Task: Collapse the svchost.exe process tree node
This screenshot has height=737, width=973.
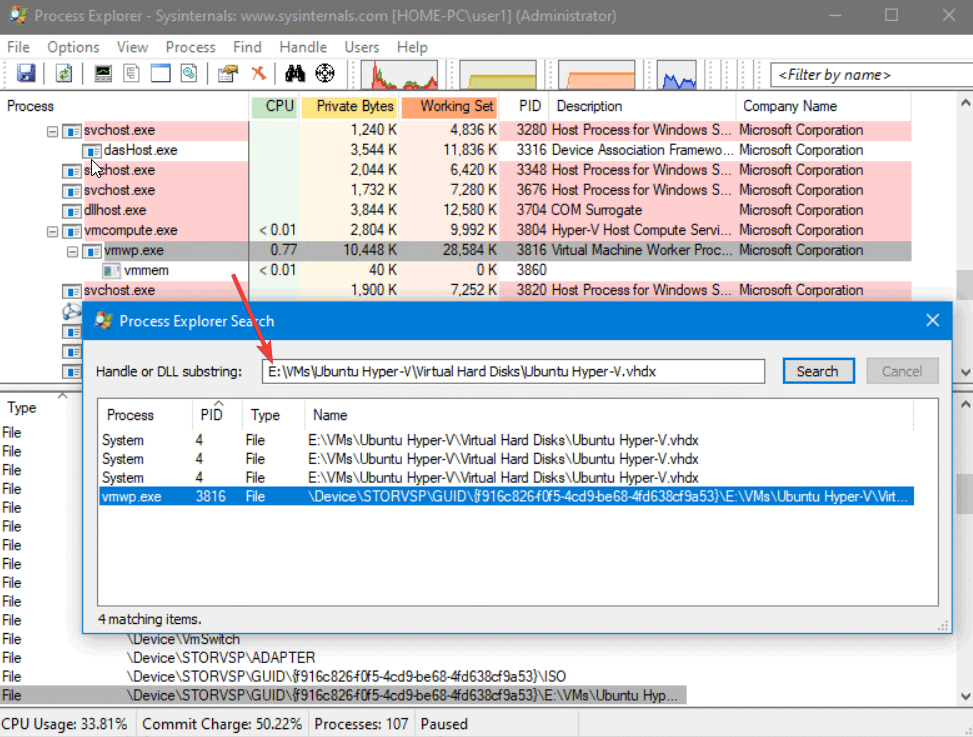Action: 53,129
